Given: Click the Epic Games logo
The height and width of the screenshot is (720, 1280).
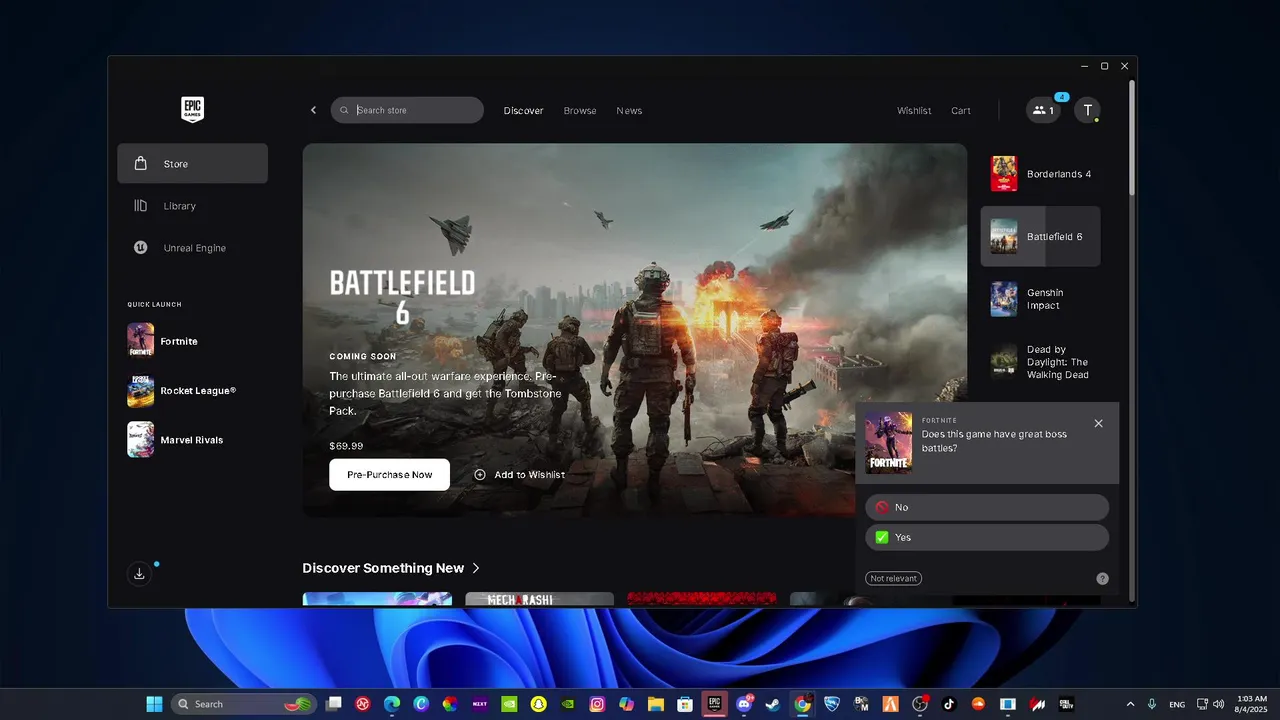Looking at the screenshot, I should 192,110.
